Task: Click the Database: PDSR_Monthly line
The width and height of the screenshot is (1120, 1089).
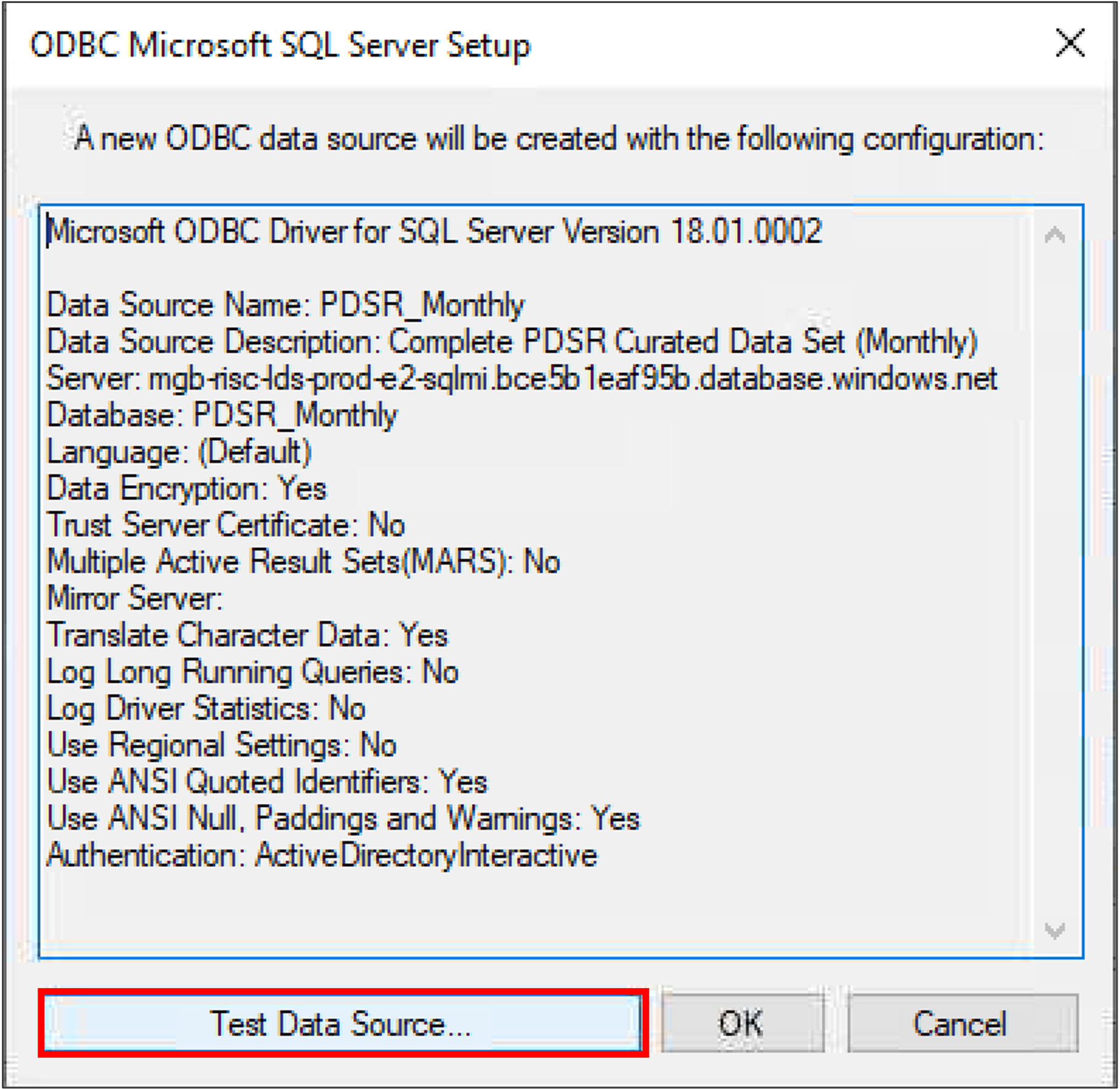Action: coord(222,416)
